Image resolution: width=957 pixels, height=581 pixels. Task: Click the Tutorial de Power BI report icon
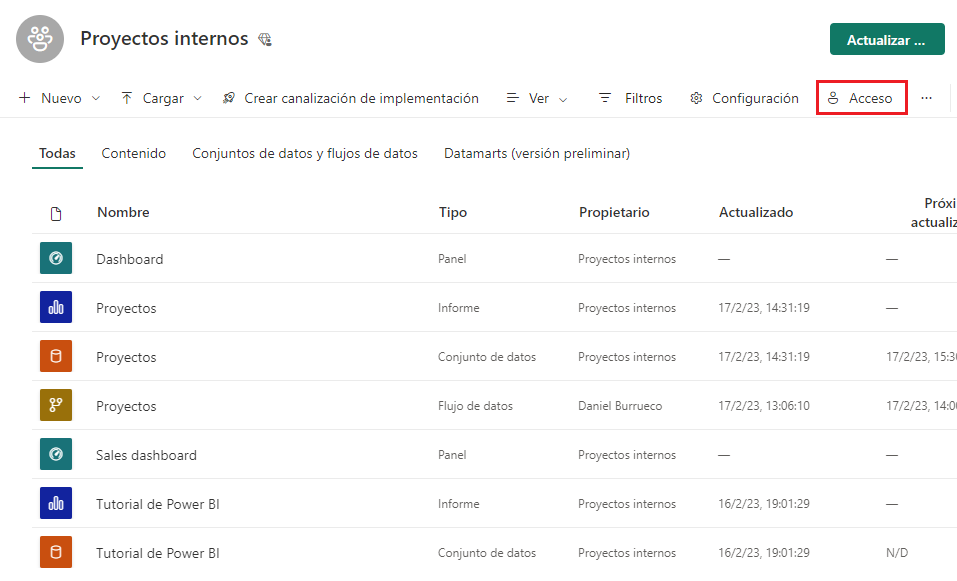coord(56,504)
